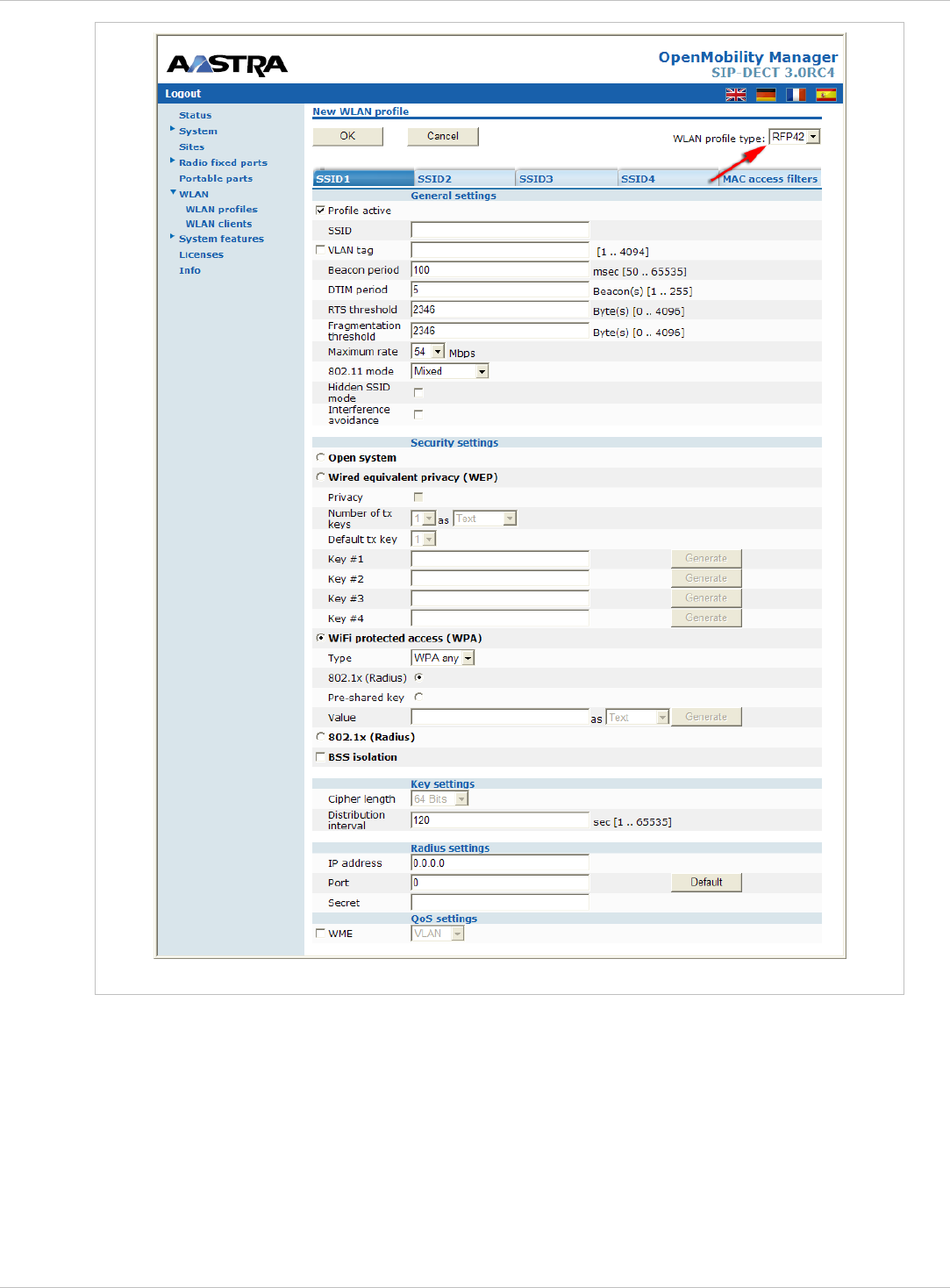
Task: Switch to the SSID2 tab
Action: [465, 178]
